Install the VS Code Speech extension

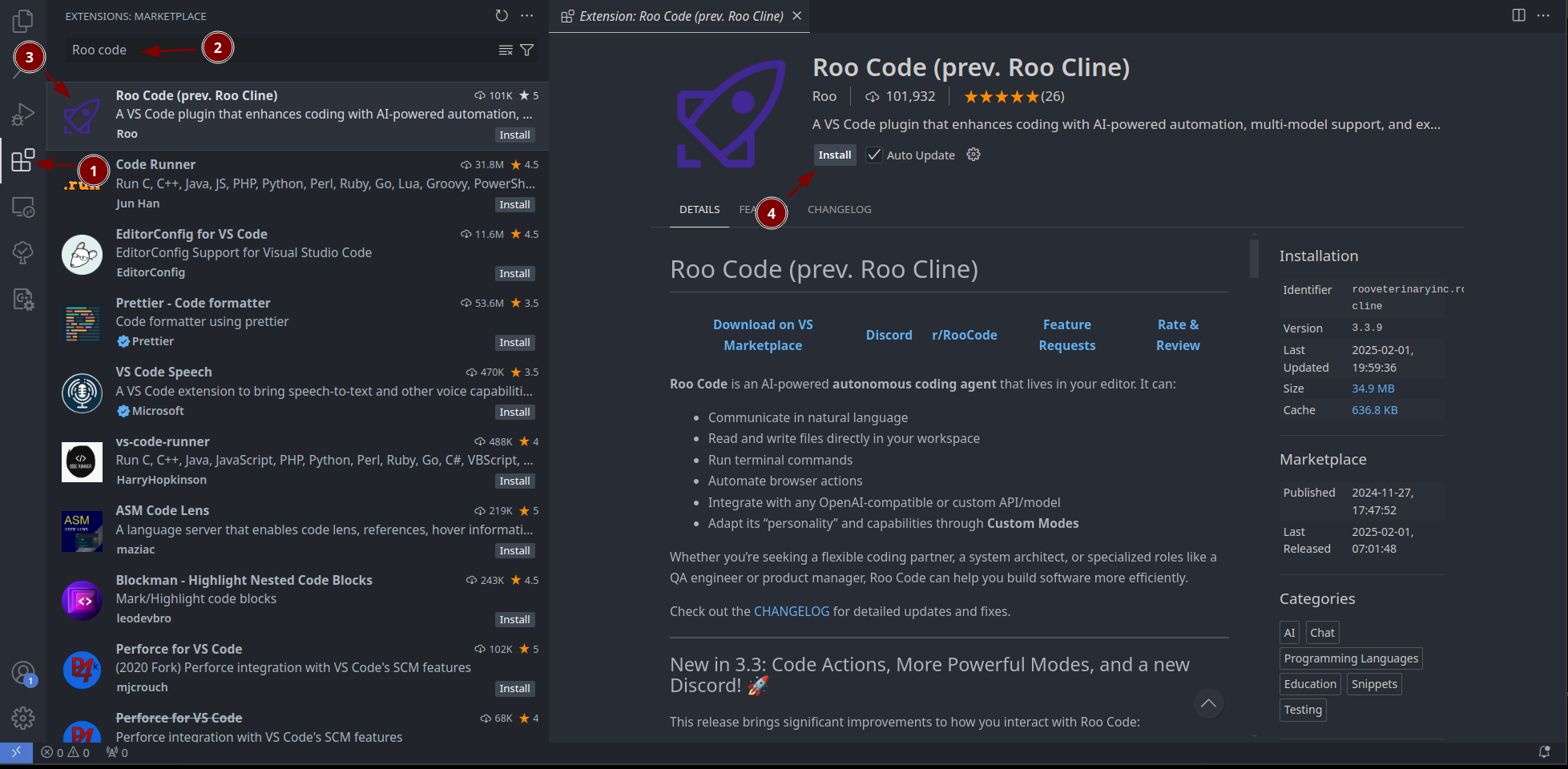pos(514,412)
